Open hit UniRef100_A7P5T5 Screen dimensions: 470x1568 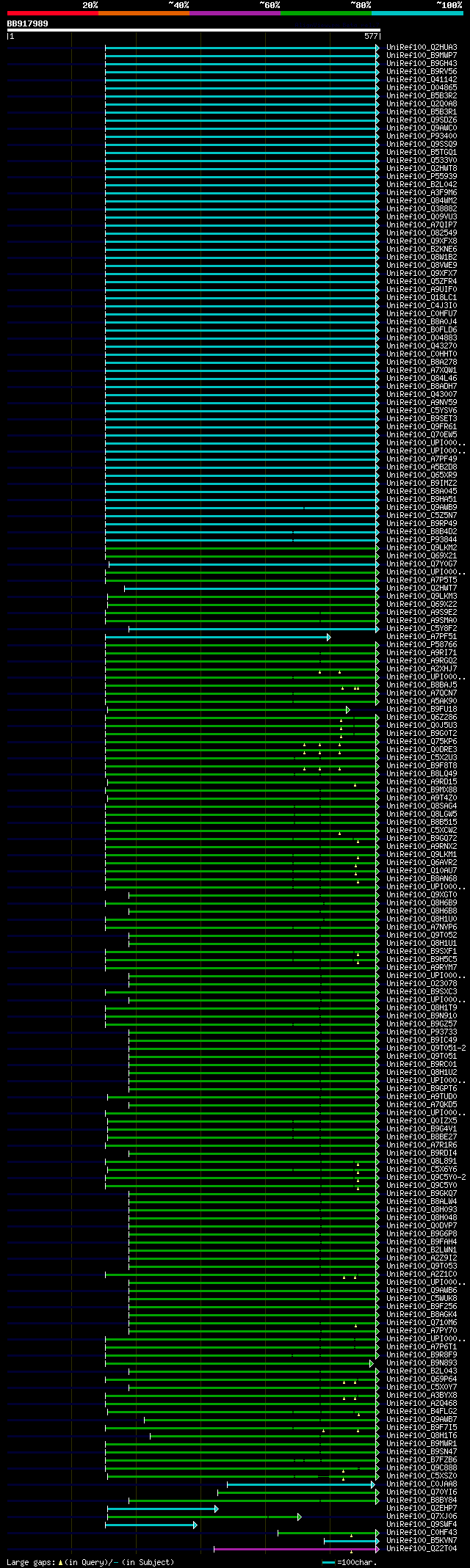(422, 580)
